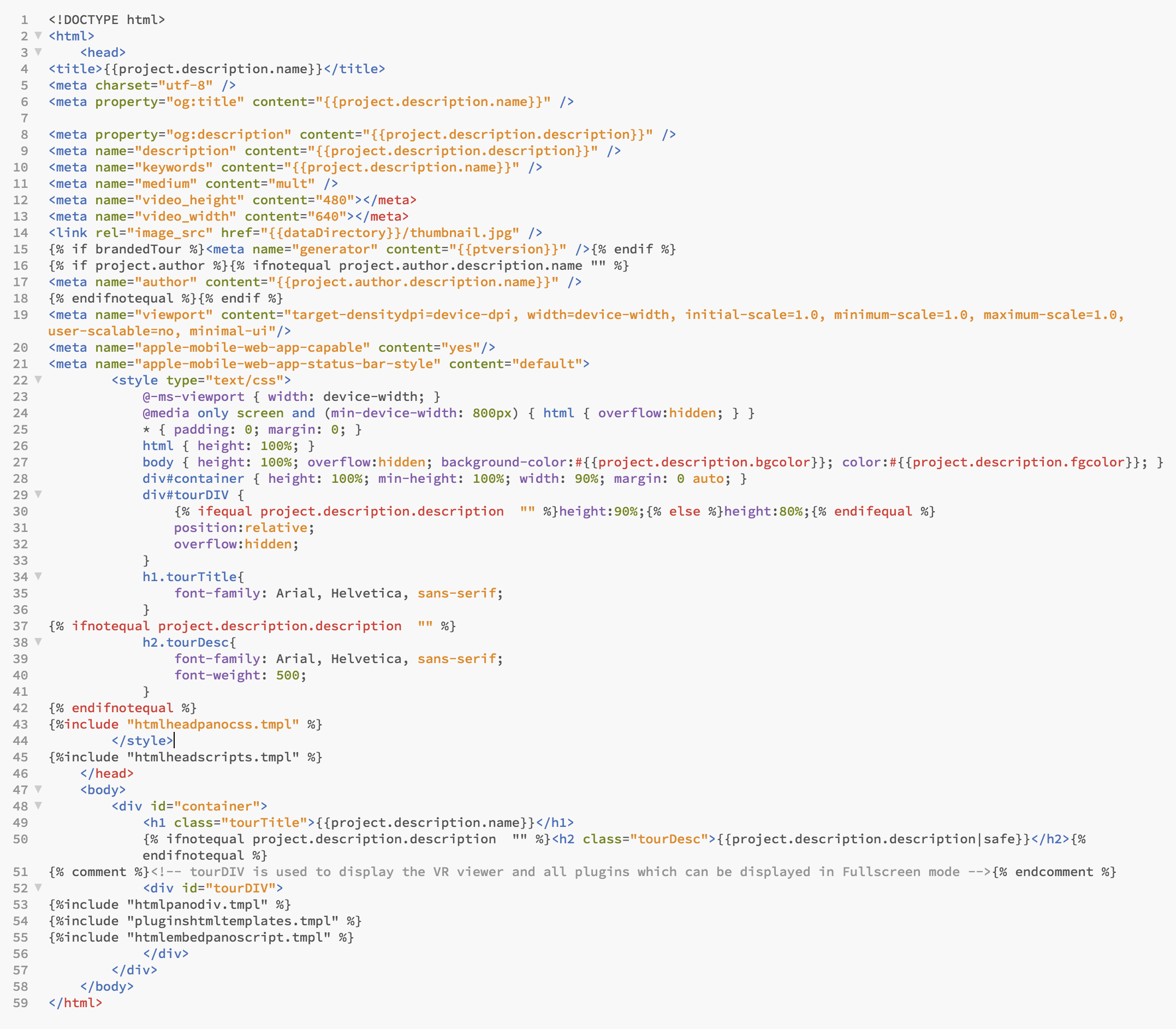Screen dimensions: 1176x1029
Task: Fold the div id="tourDIV" element
Action: coord(38,887)
